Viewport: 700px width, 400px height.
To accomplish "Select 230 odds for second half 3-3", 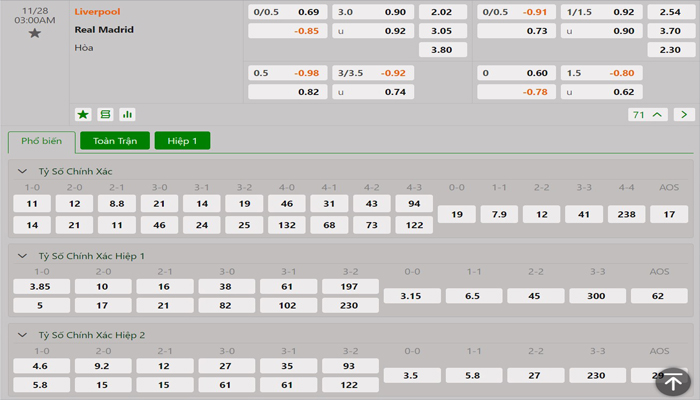I will tap(597, 375).
